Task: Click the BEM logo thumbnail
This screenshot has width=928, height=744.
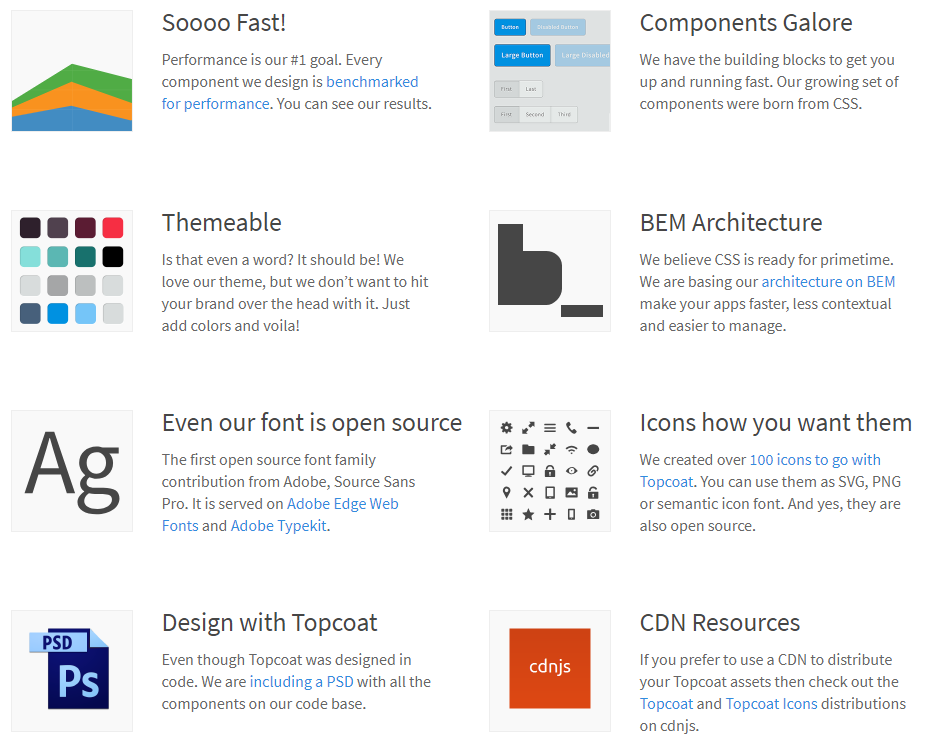Action: 550,271
